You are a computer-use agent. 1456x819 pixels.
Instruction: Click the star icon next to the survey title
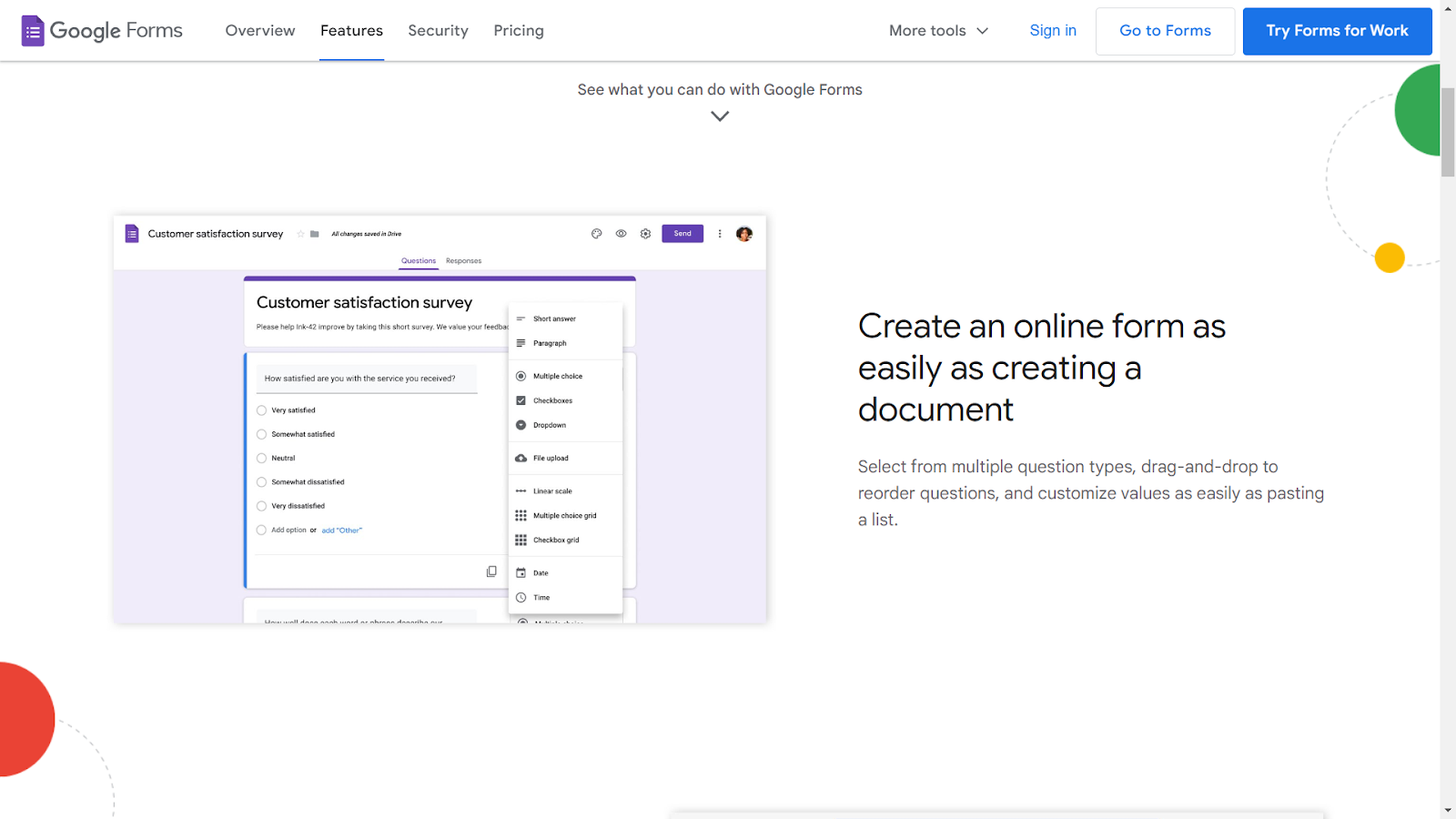[x=300, y=234]
